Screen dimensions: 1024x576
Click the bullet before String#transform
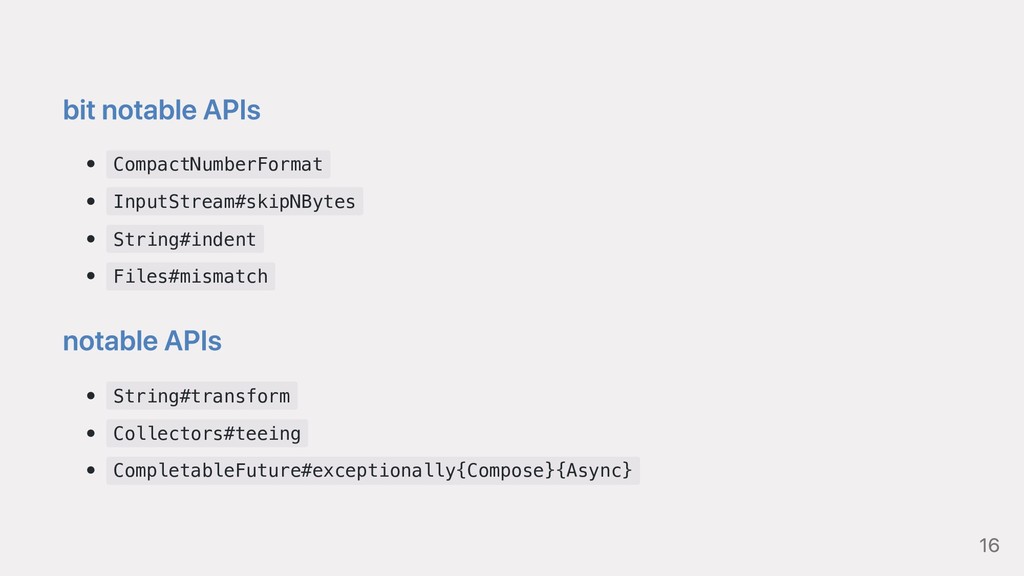pos(91,396)
